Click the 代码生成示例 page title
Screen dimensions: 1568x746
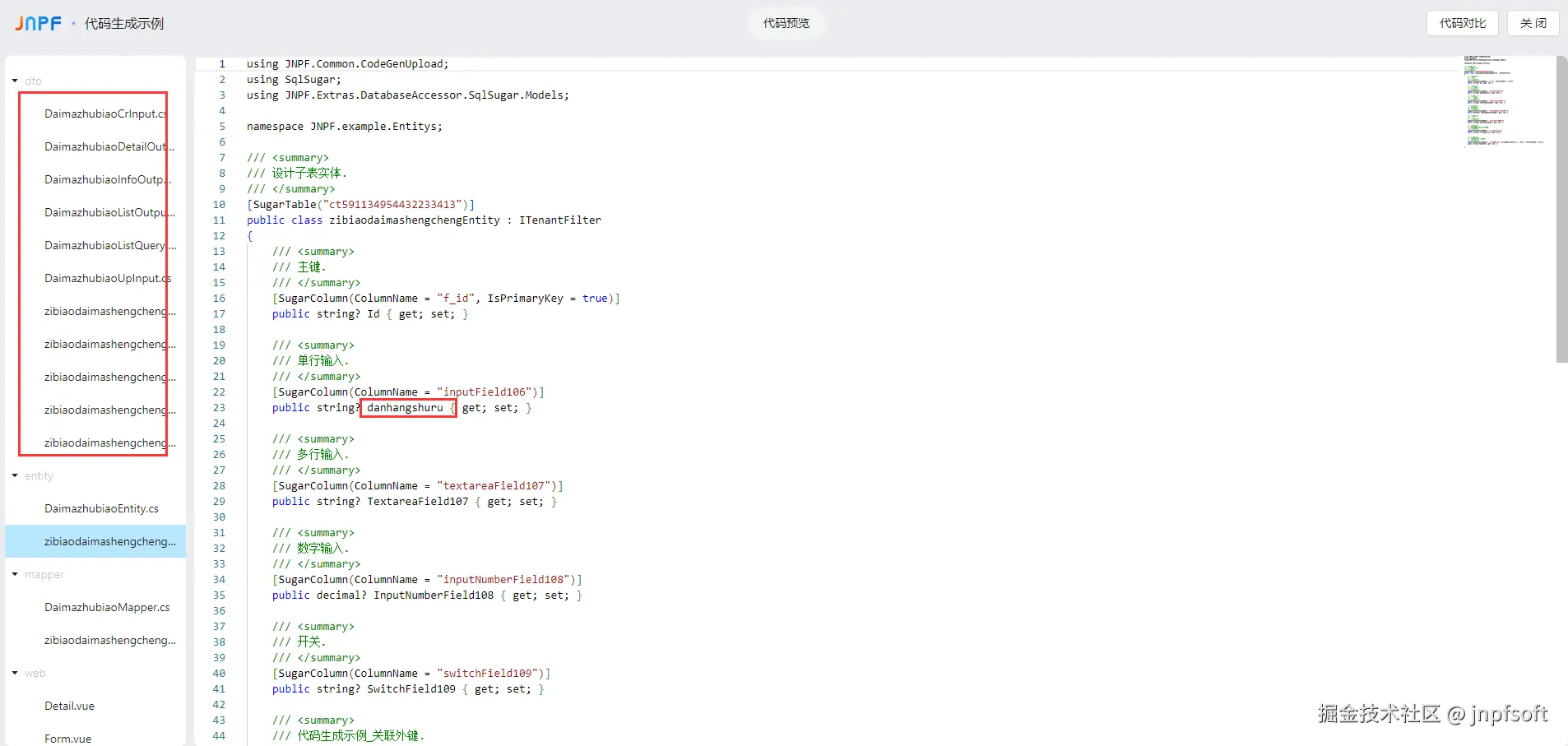[124, 24]
